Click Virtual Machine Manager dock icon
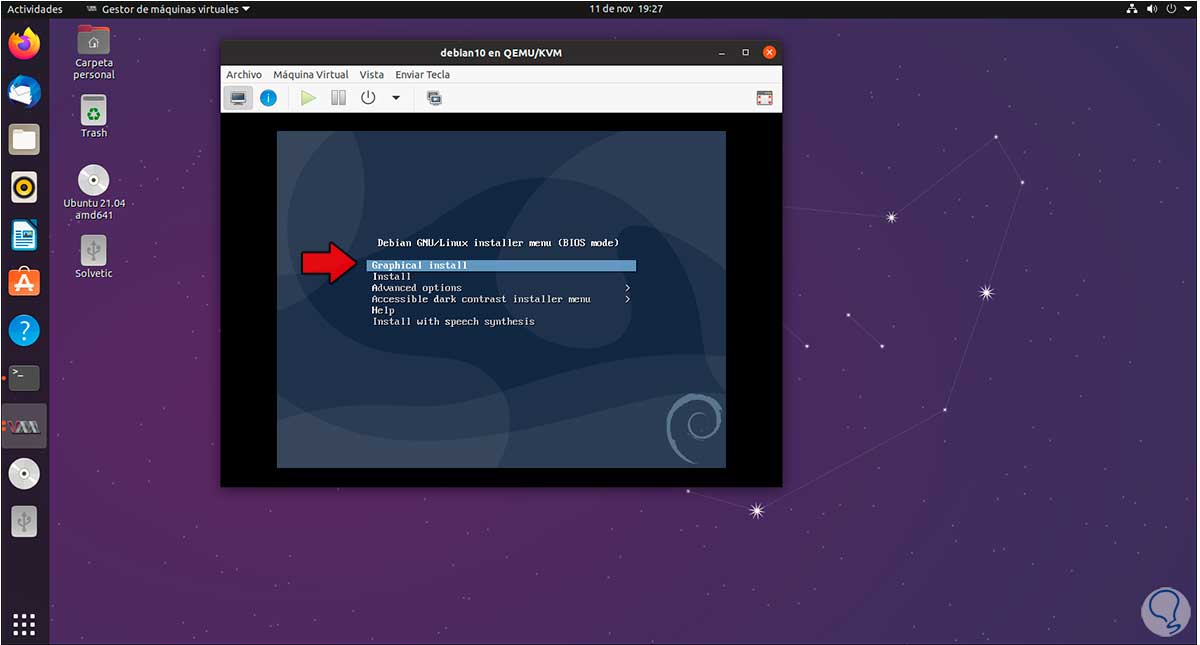 24,426
